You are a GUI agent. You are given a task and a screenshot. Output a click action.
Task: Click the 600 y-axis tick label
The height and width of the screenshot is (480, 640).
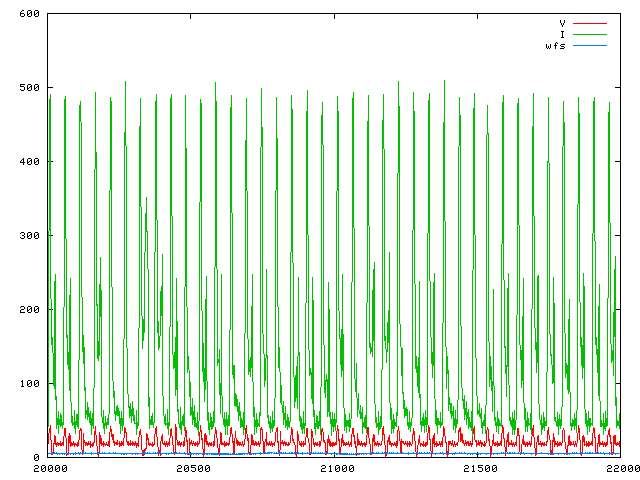[x=29, y=14]
